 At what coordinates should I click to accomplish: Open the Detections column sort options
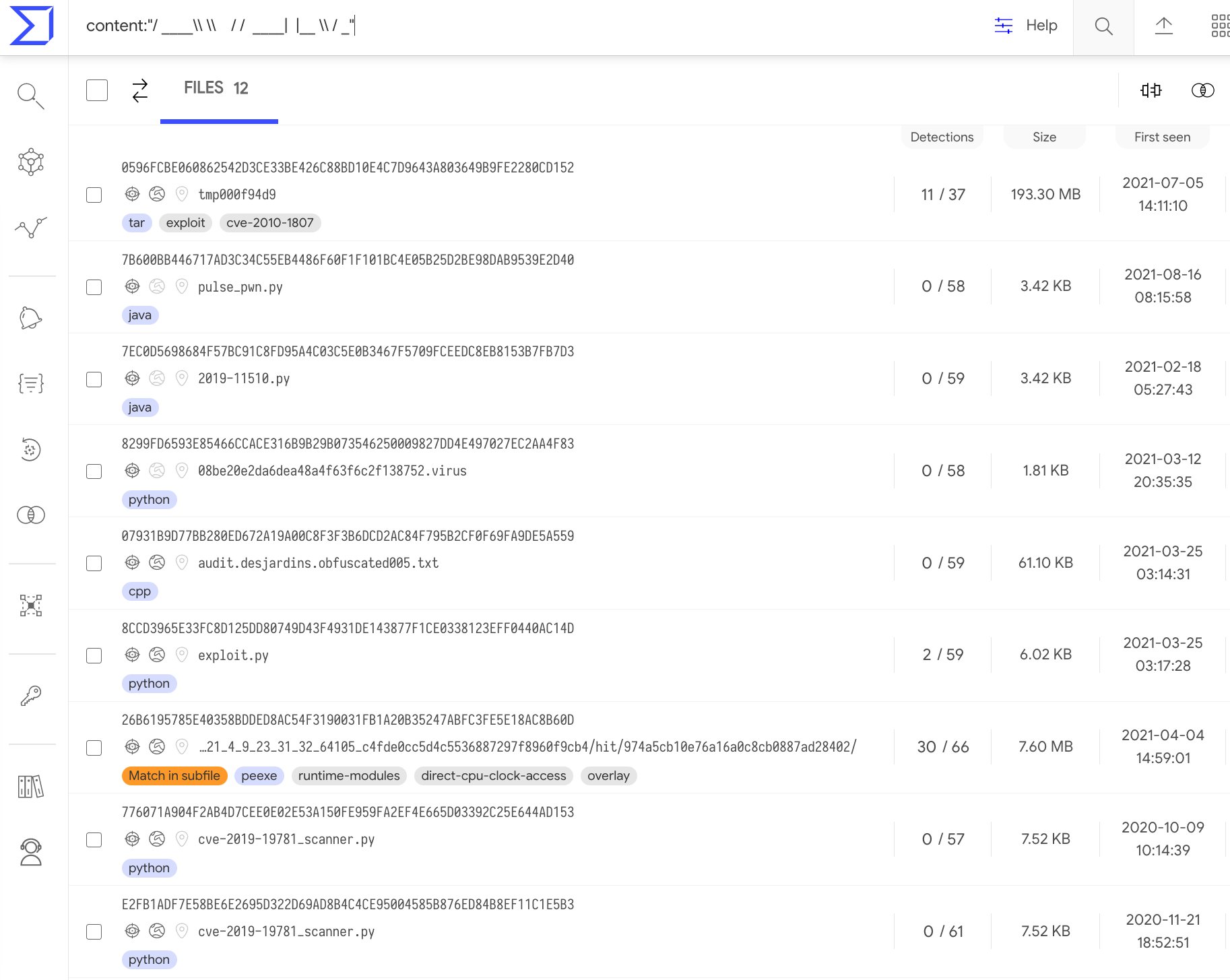pos(942,137)
